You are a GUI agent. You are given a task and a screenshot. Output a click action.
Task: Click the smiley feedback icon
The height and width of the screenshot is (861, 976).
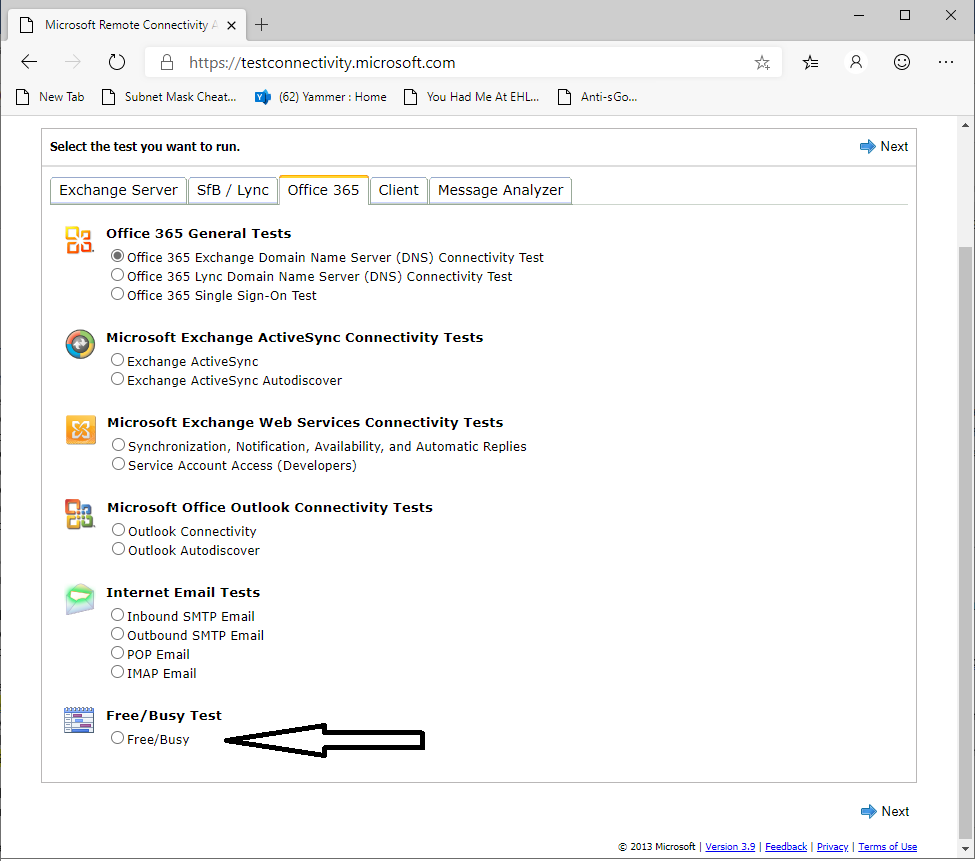pyautogui.click(x=902, y=62)
